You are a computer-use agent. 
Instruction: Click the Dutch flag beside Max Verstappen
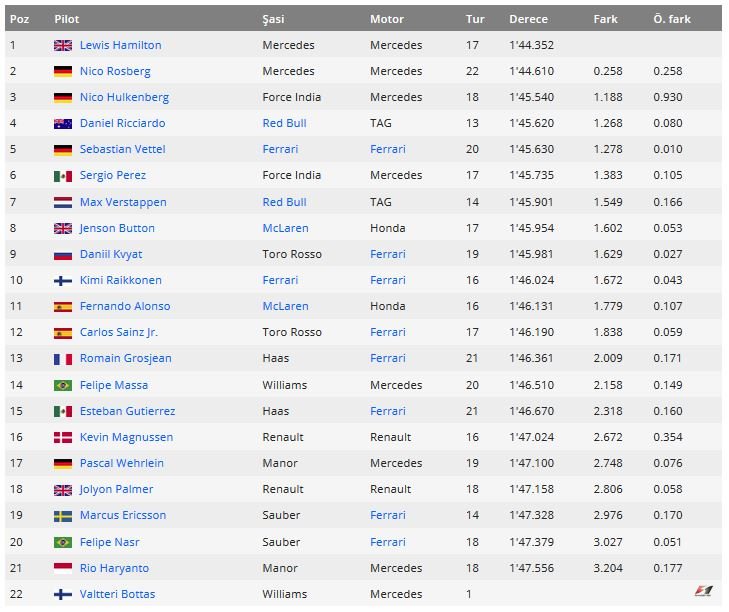pyautogui.click(x=63, y=202)
